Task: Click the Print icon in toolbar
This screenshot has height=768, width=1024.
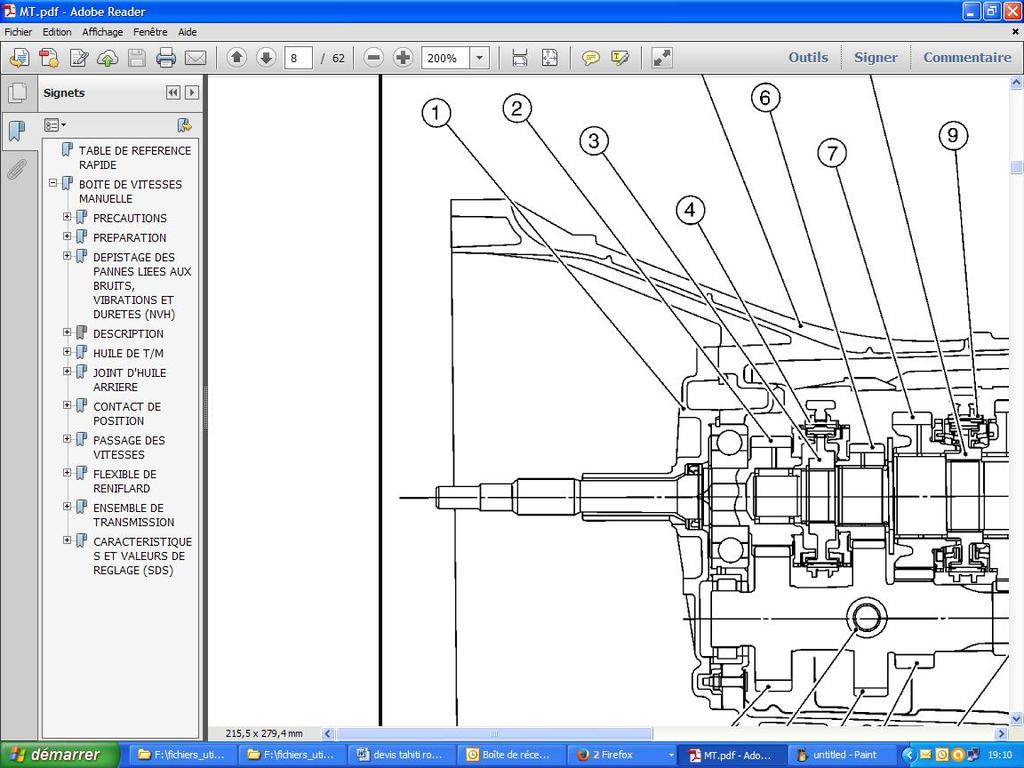Action: tap(166, 58)
